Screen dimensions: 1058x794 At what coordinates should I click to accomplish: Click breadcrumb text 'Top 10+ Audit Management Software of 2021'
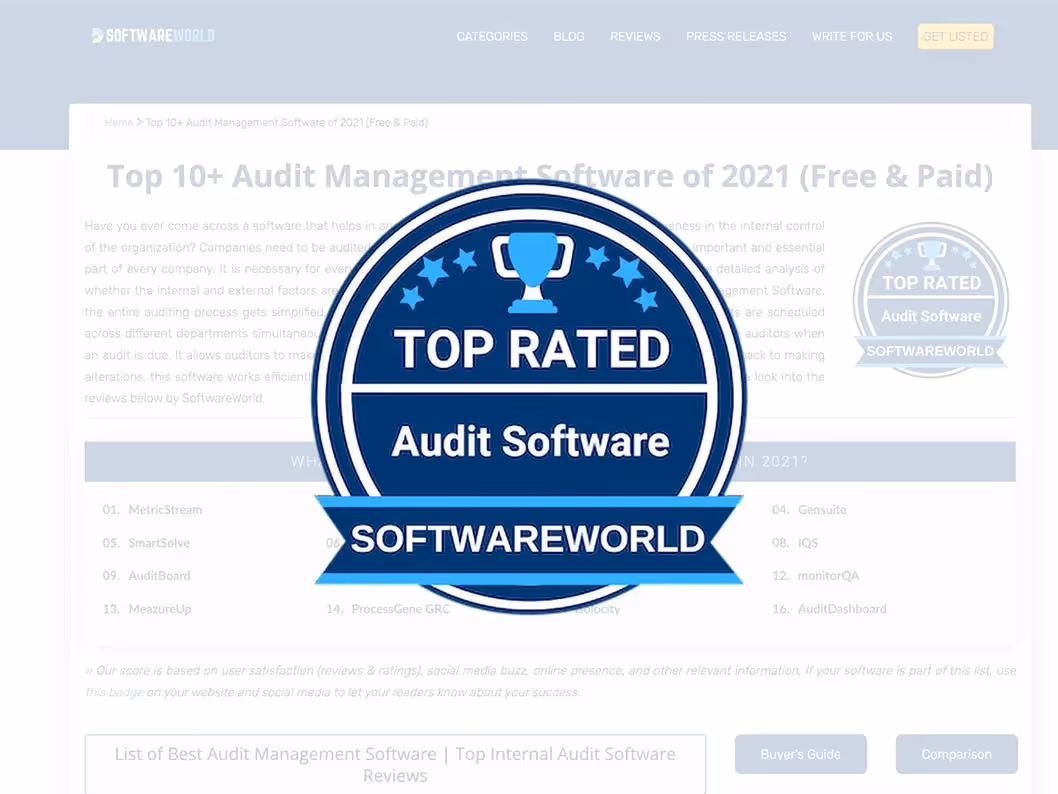[287, 123]
